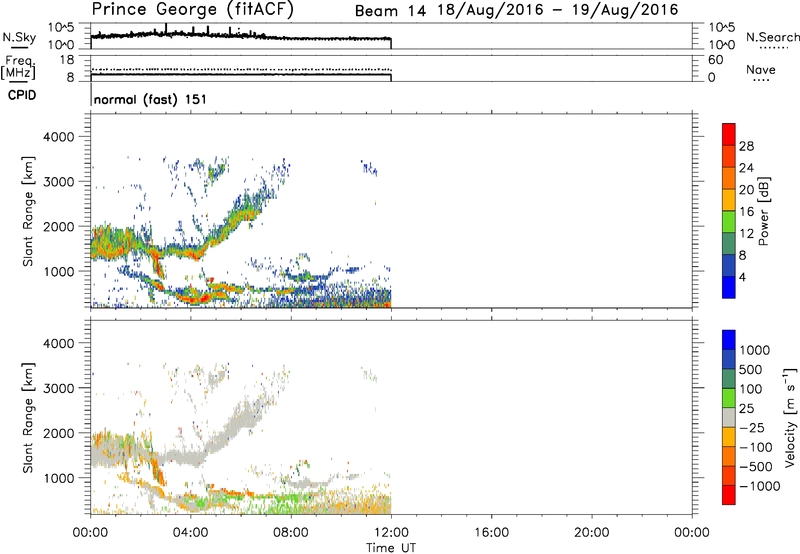Click the '16' label on Power colorbar
Screen dimensions: 800x554
(746, 212)
